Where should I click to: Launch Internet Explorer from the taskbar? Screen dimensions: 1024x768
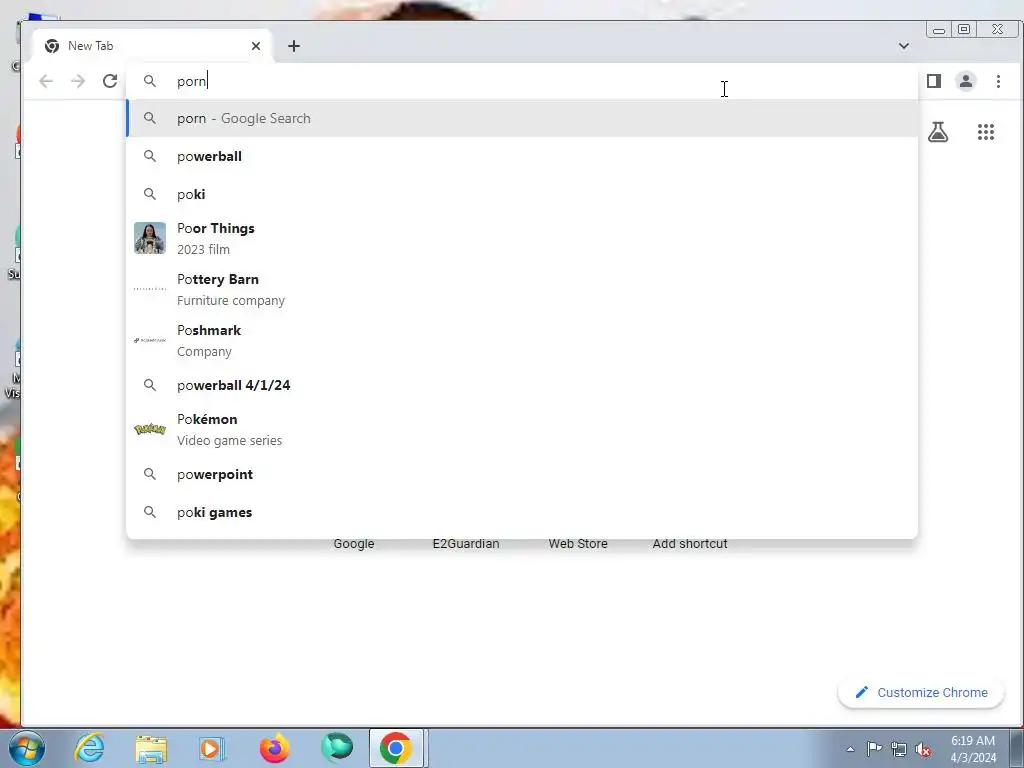click(x=89, y=748)
